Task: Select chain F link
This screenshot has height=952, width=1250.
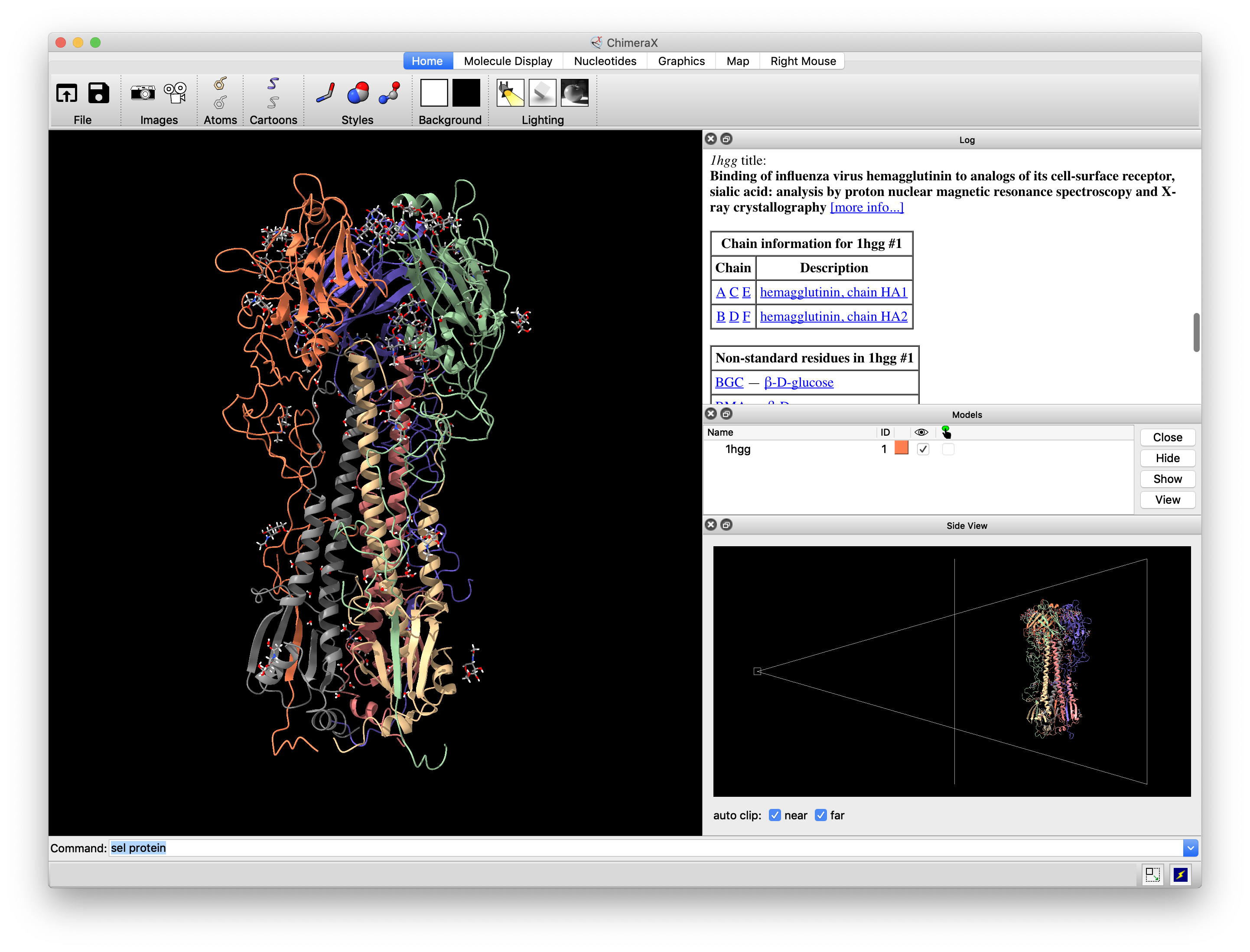Action: [x=745, y=317]
